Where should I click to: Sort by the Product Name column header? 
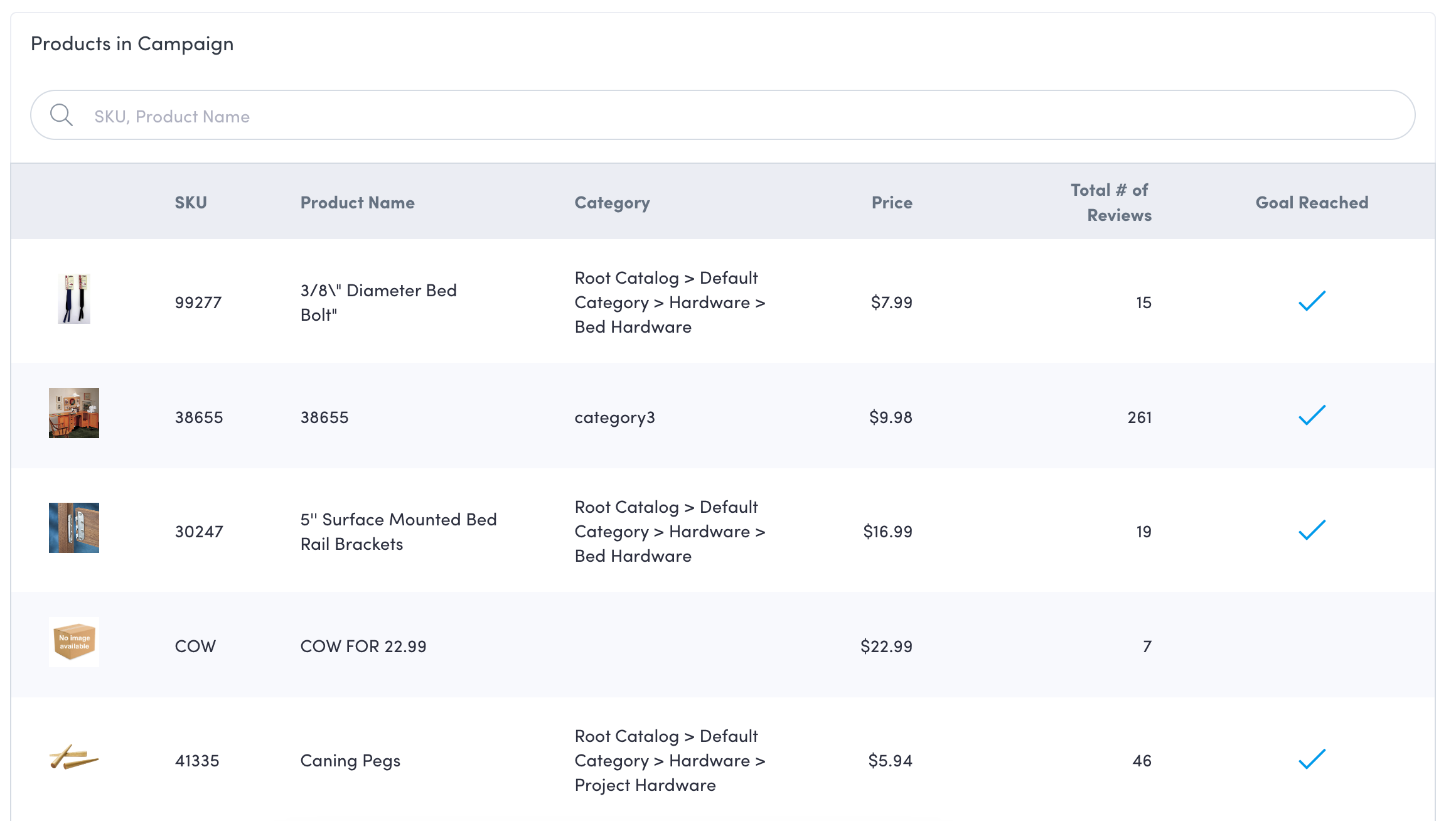click(357, 203)
